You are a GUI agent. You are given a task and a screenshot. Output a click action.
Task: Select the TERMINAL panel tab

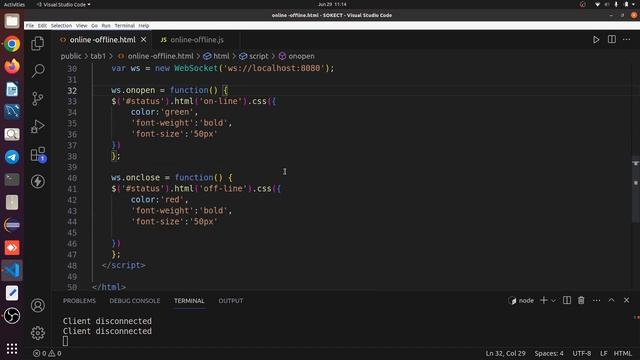[189, 301]
